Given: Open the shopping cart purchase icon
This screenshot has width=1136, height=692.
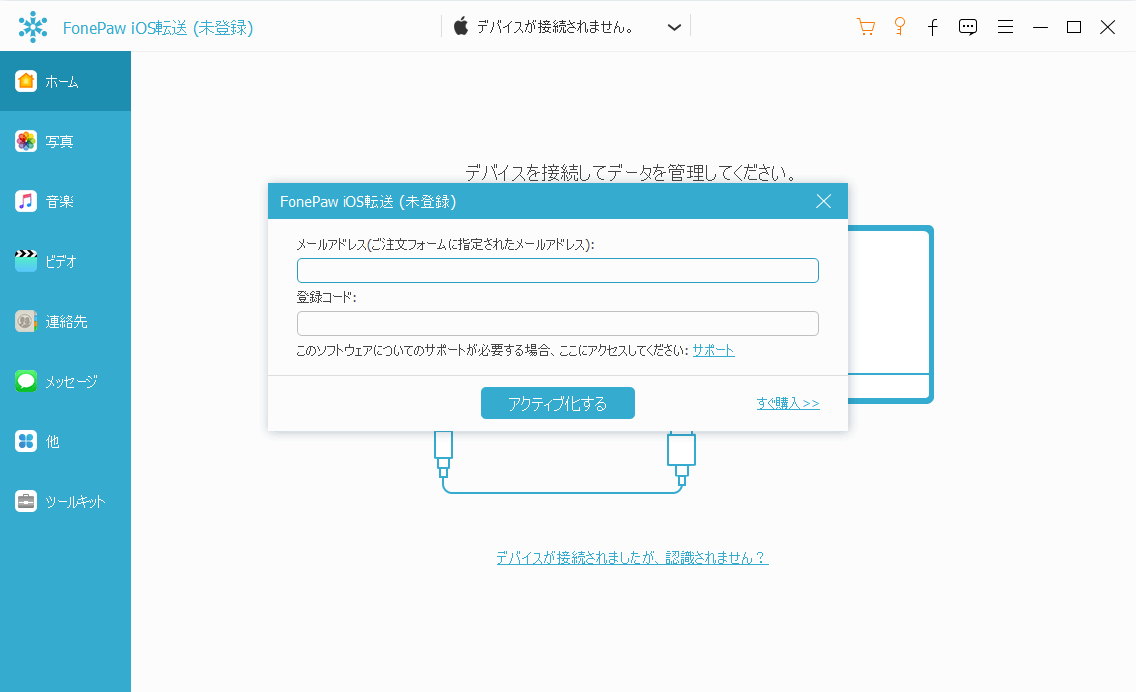Looking at the screenshot, I should (866, 28).
